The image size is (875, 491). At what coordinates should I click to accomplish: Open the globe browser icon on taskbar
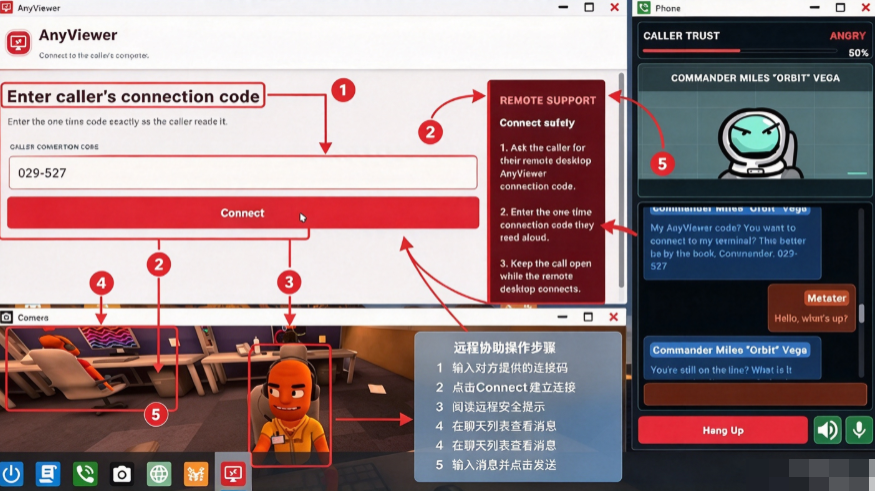[x=159, y=474]
